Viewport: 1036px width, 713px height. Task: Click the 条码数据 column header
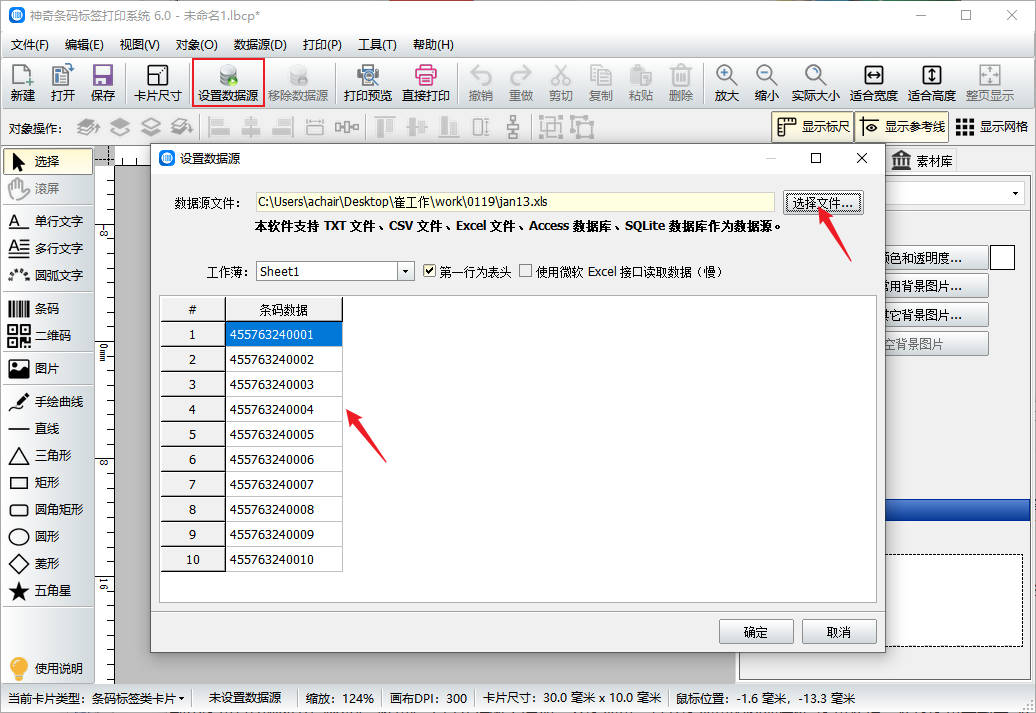point(283,309)
